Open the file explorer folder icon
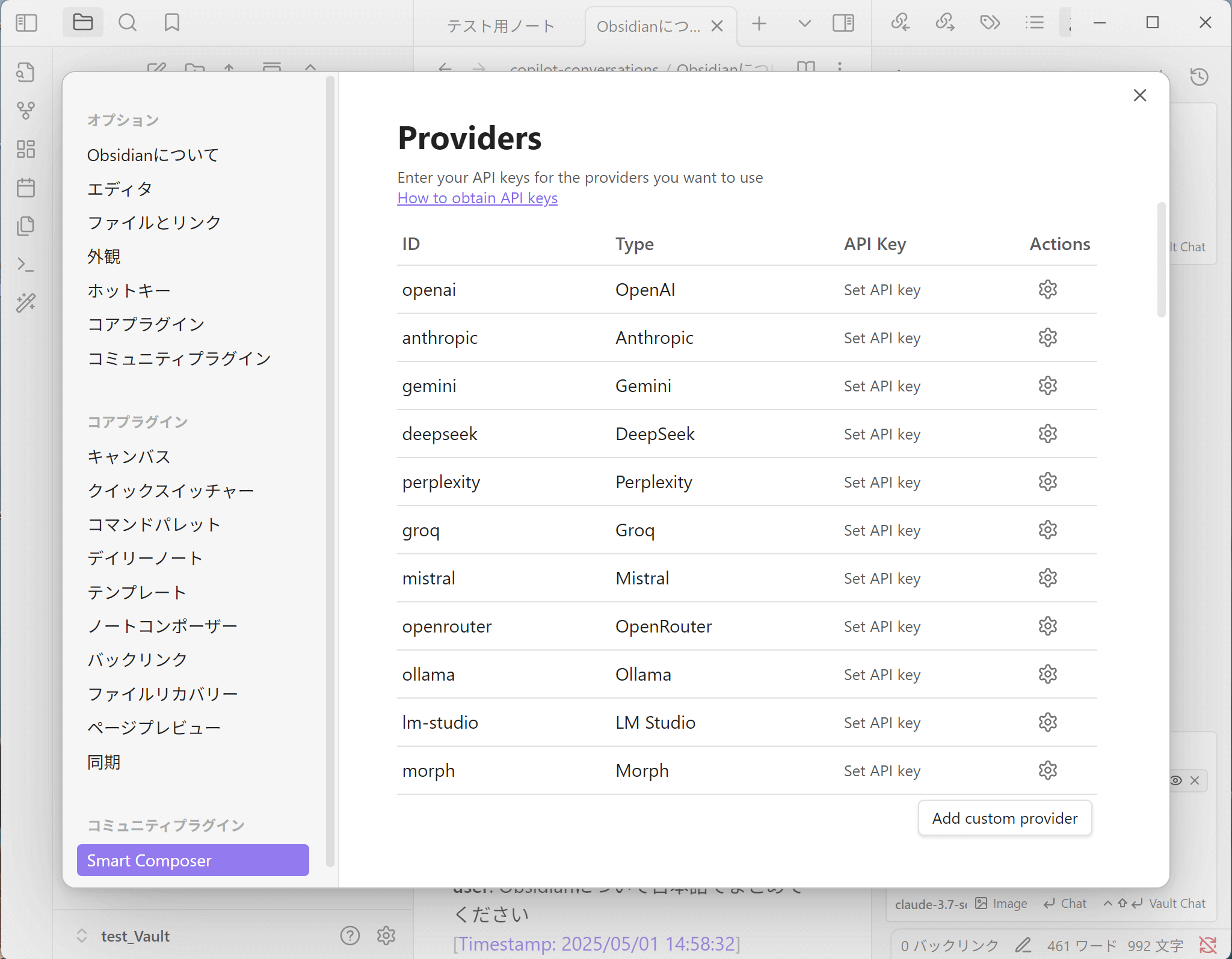Viewport: 1232px width, 959px height. (x=82, y=23)
